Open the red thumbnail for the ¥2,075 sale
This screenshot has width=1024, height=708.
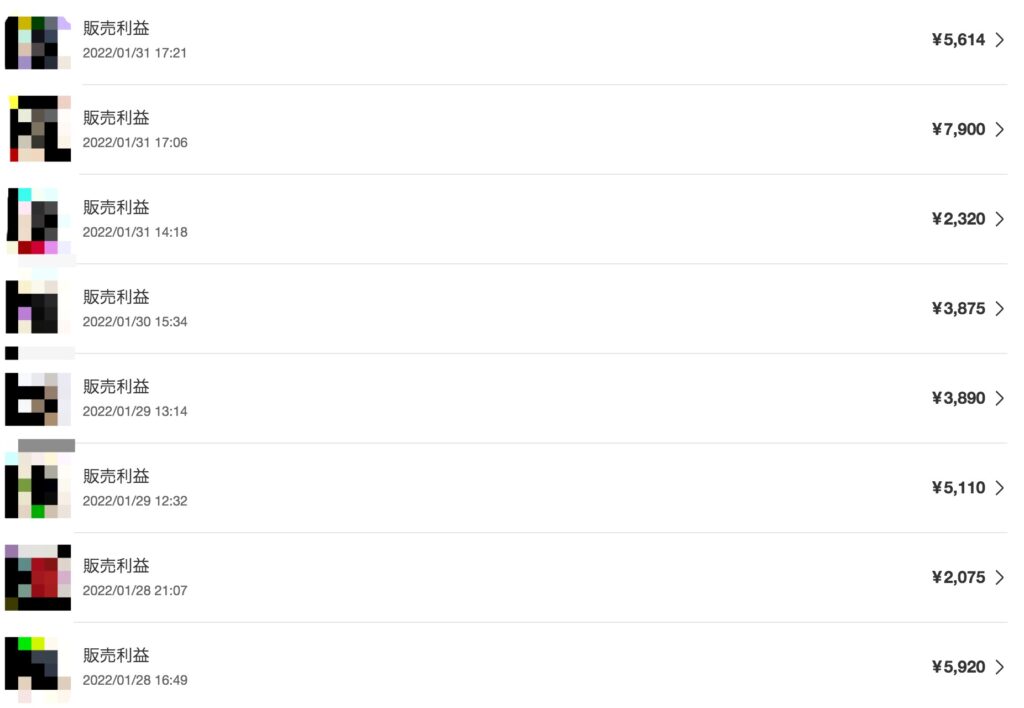click(38, 577)
